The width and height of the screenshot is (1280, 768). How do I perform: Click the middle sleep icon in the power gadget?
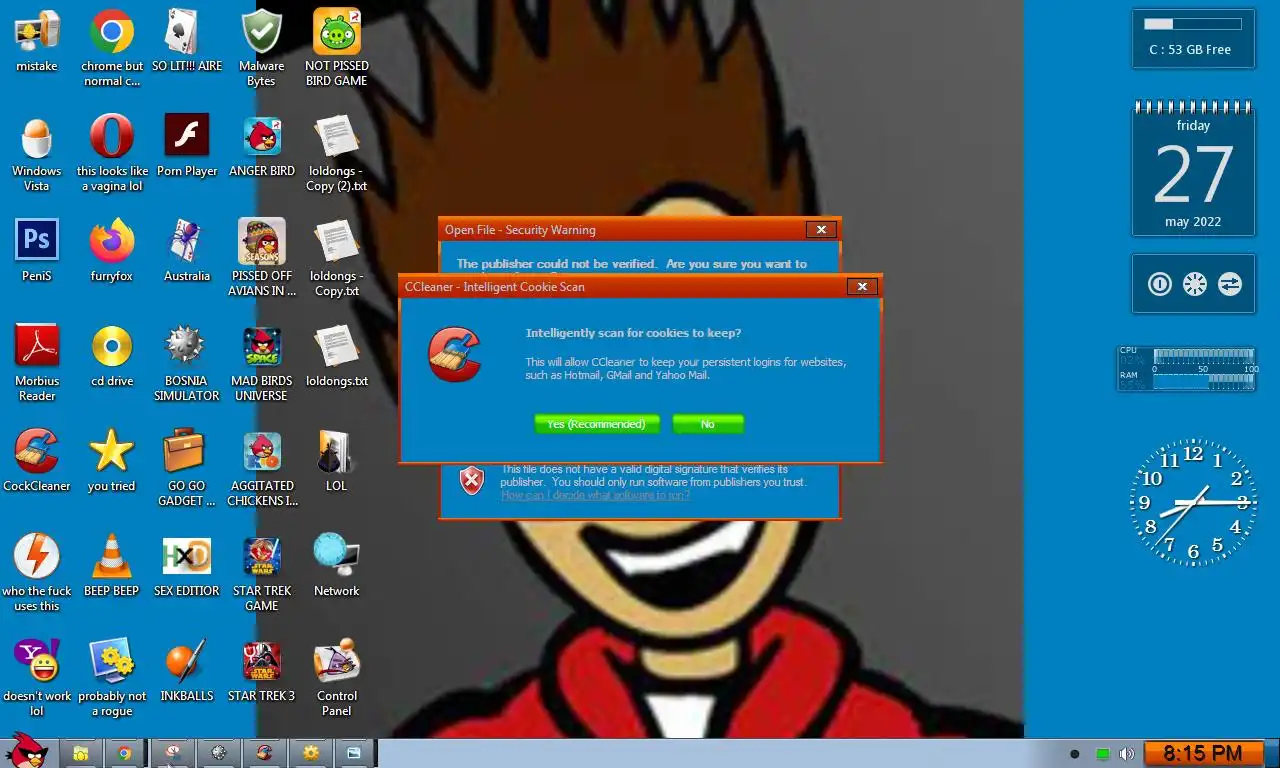(1194, 284)
